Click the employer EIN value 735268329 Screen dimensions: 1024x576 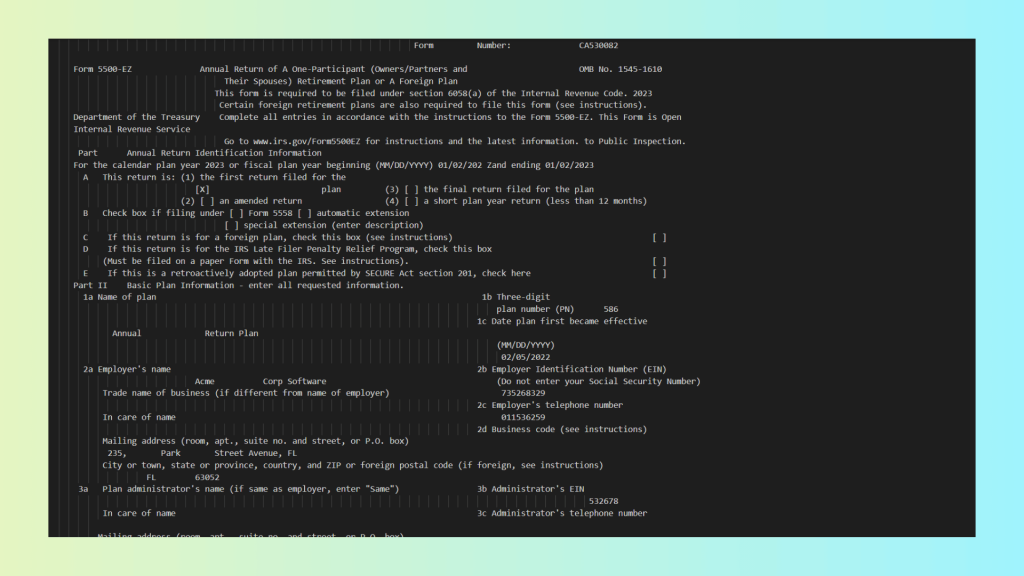click(x=523, y=393)
